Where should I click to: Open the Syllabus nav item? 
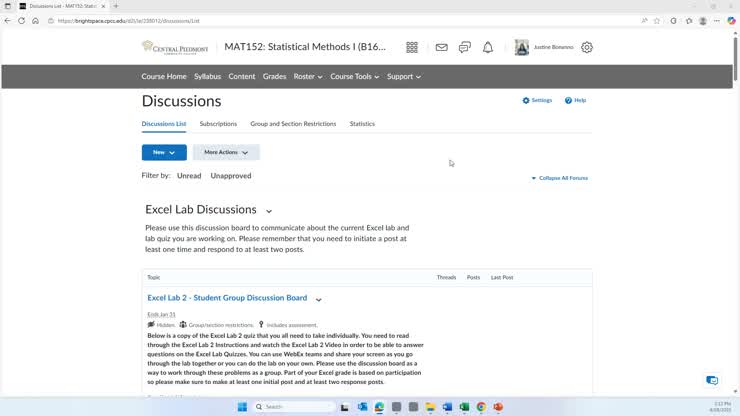207,76
